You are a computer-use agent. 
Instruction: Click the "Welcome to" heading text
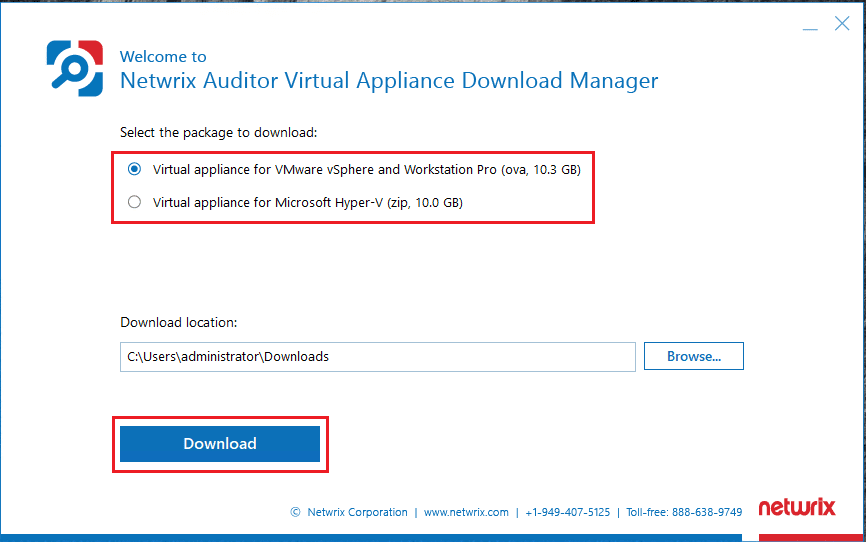[x=163, y=57]
